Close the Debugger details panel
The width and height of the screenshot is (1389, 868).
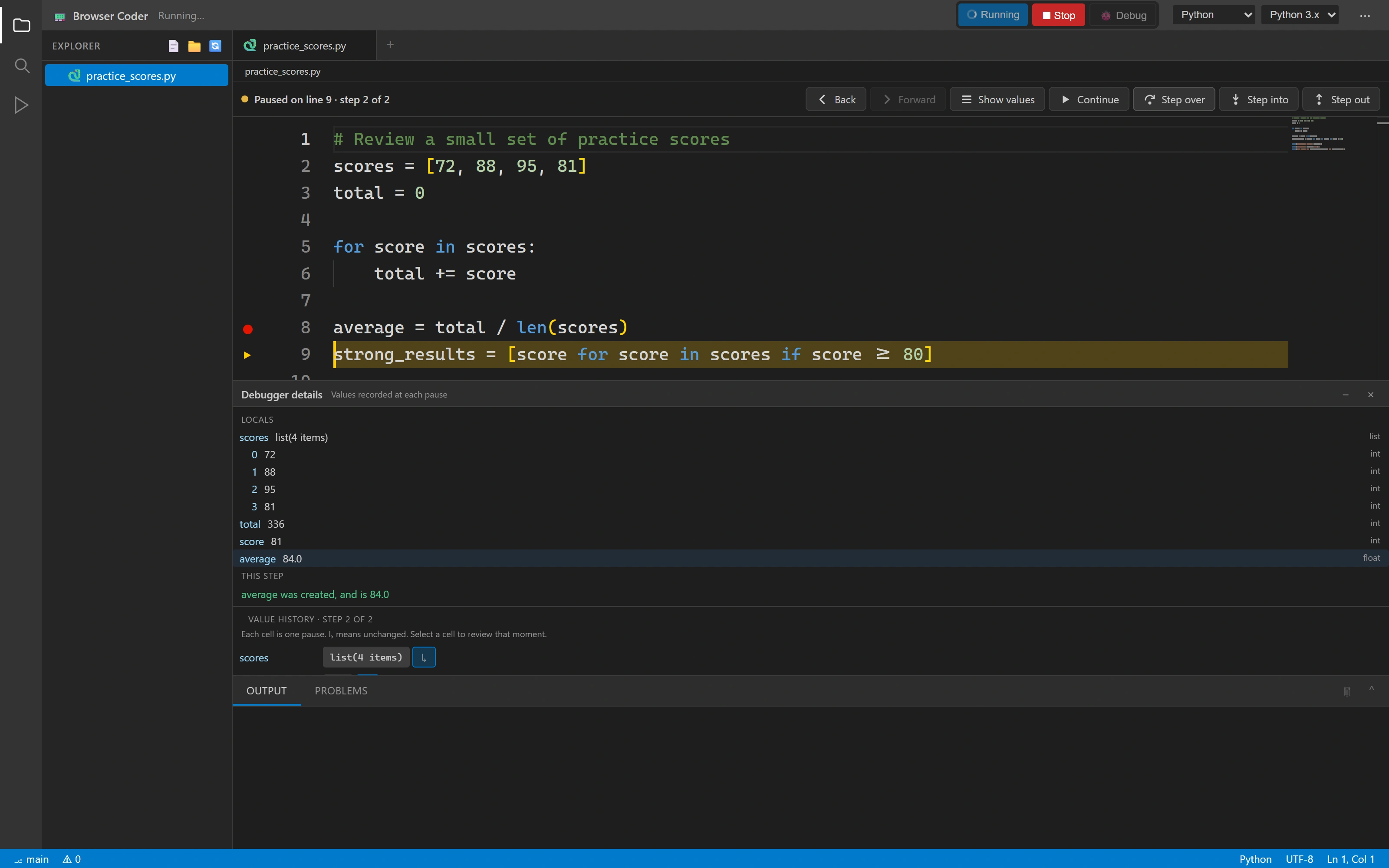coord(1371,395)
